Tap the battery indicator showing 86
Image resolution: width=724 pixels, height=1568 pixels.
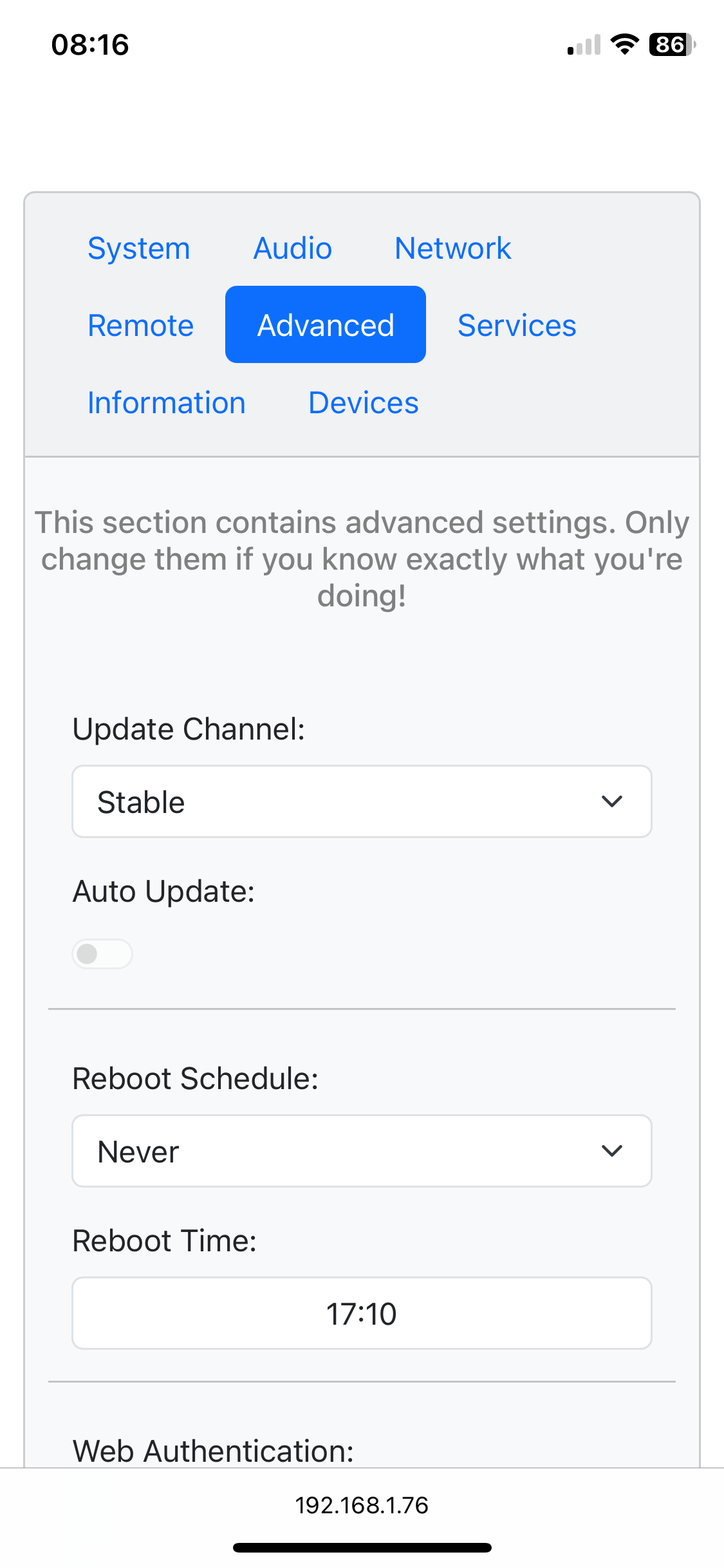tap(672, 45)
